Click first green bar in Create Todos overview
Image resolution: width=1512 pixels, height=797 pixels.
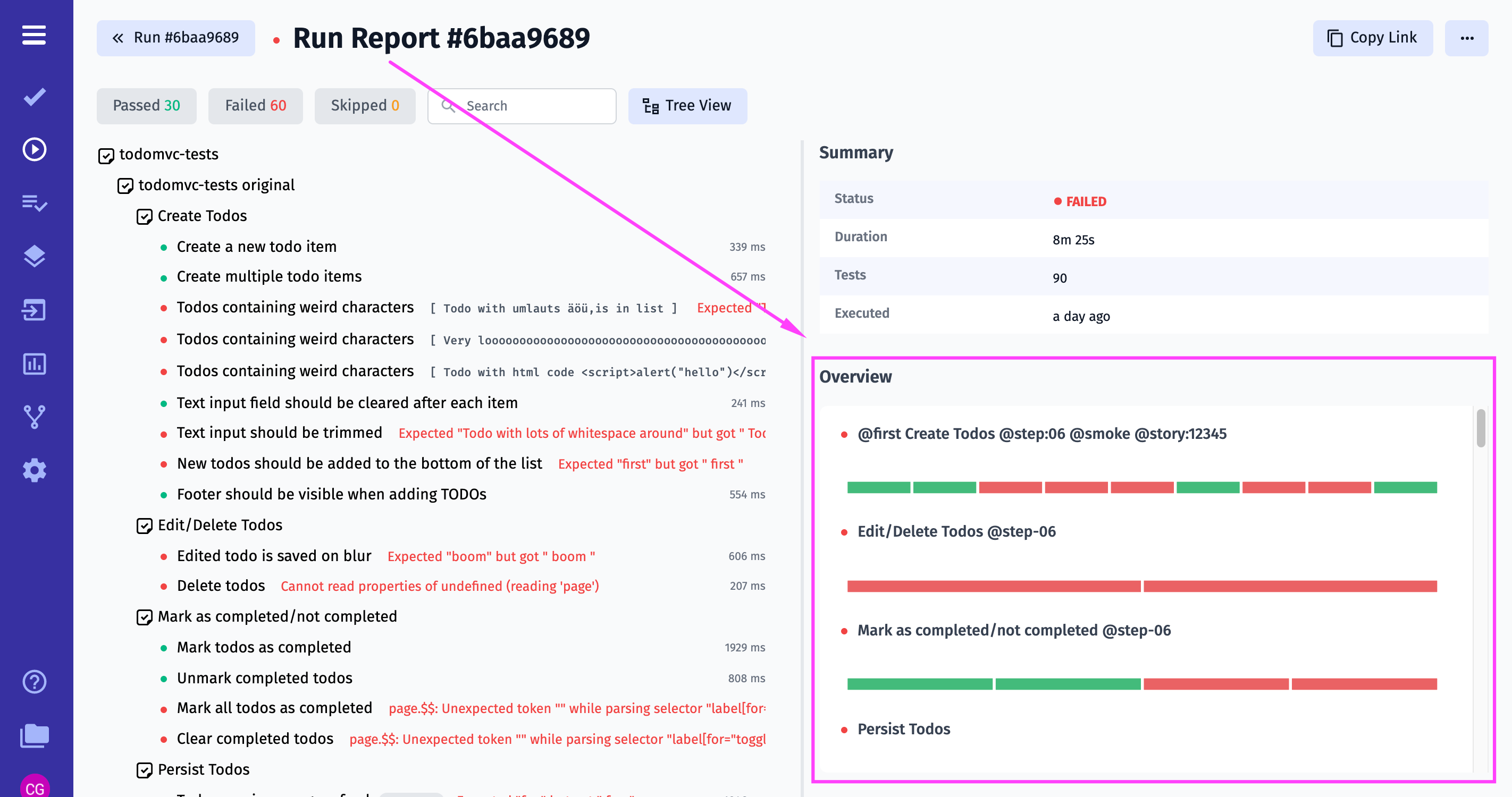(878, 487)
